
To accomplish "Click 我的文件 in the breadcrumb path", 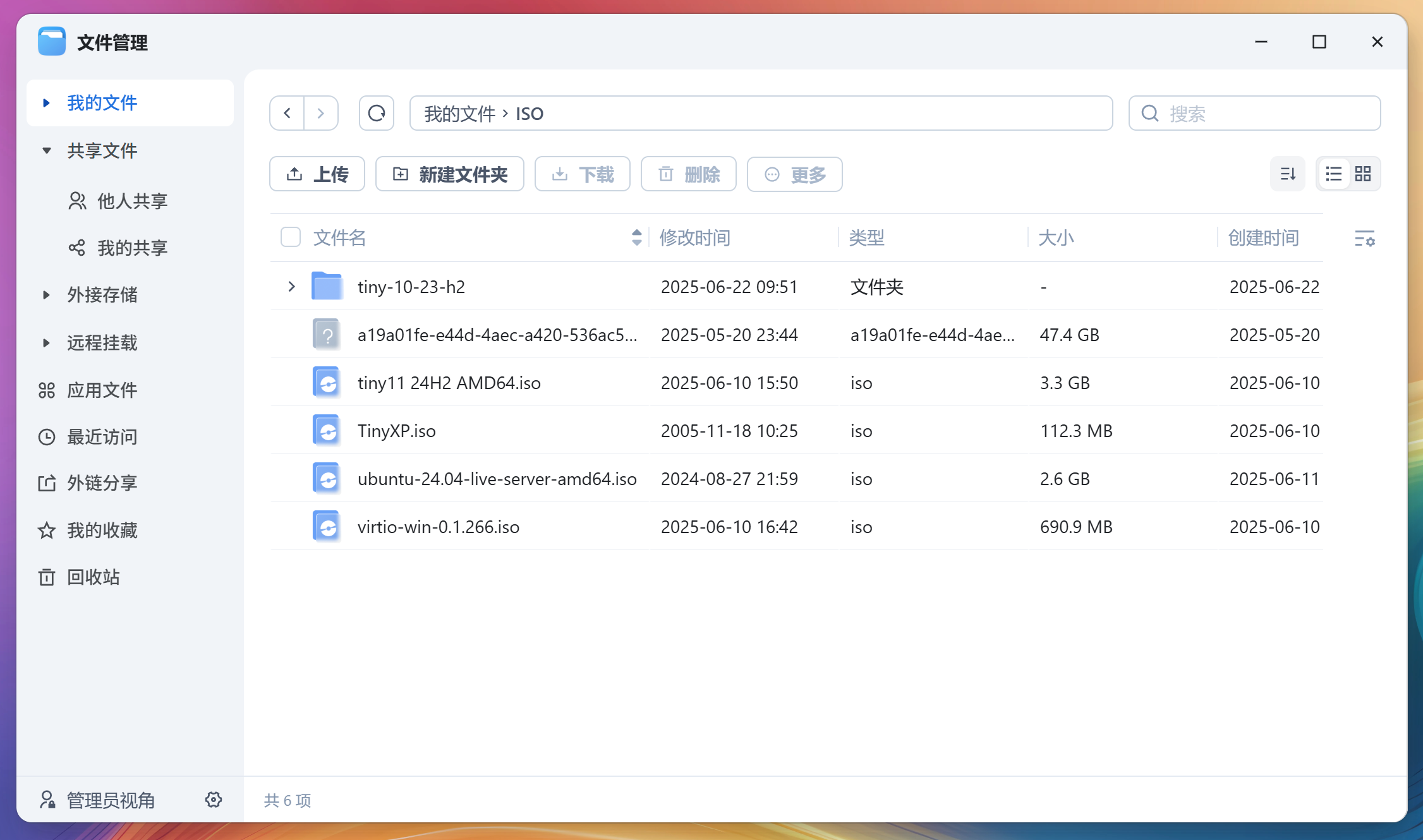I will point(459,113).
